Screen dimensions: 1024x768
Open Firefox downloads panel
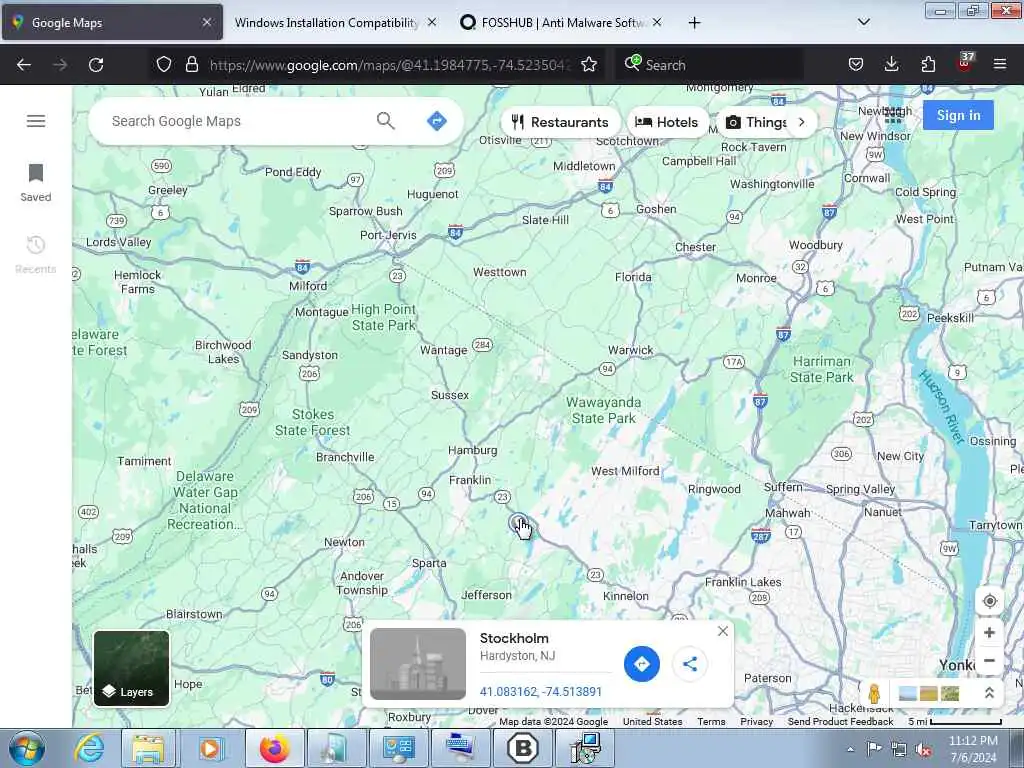[891, 64]
